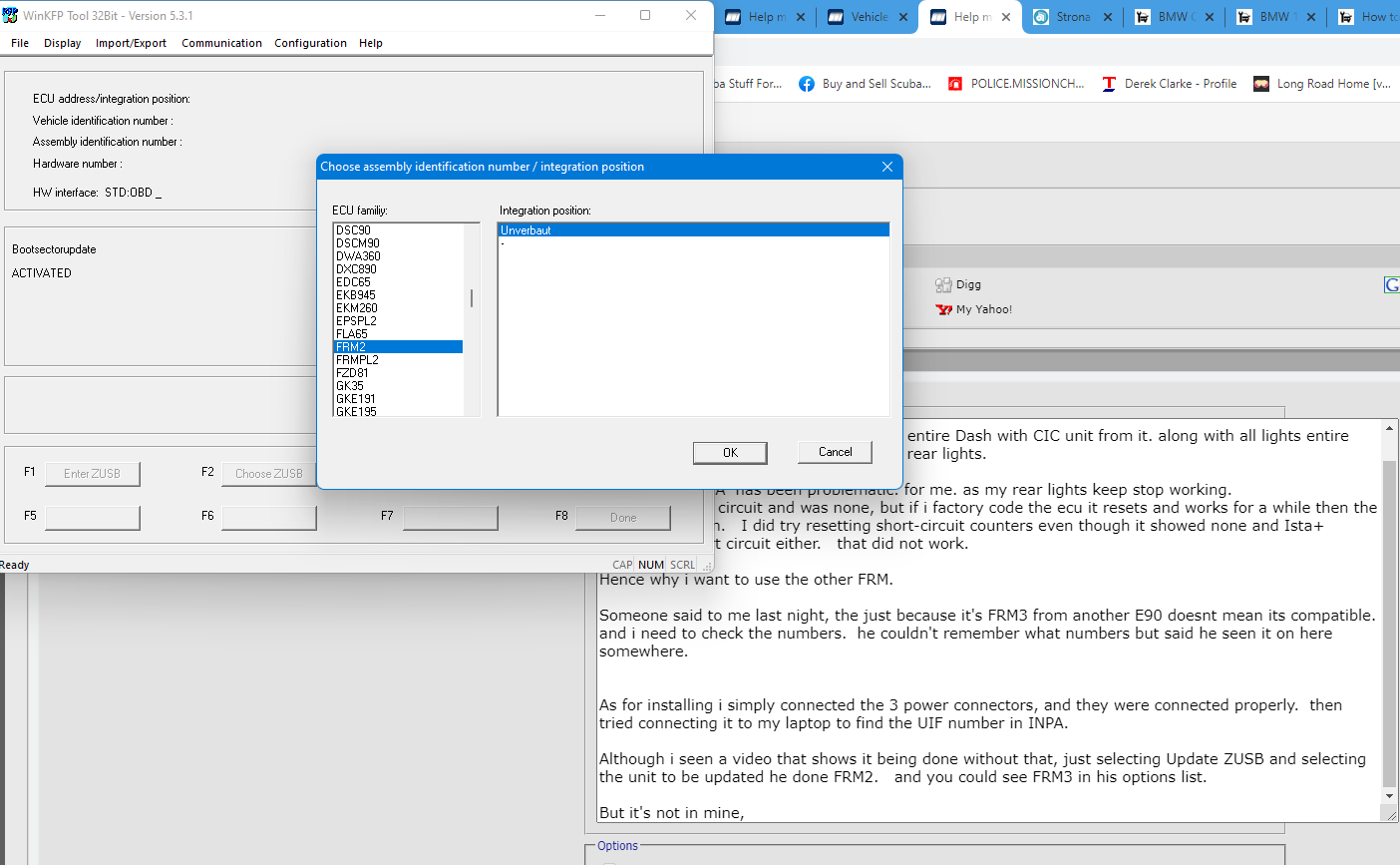Select EPSPL2 in ECU family list
This screenshot has height=865, width=1400.
pyautogui.click(x=398, y=321)
